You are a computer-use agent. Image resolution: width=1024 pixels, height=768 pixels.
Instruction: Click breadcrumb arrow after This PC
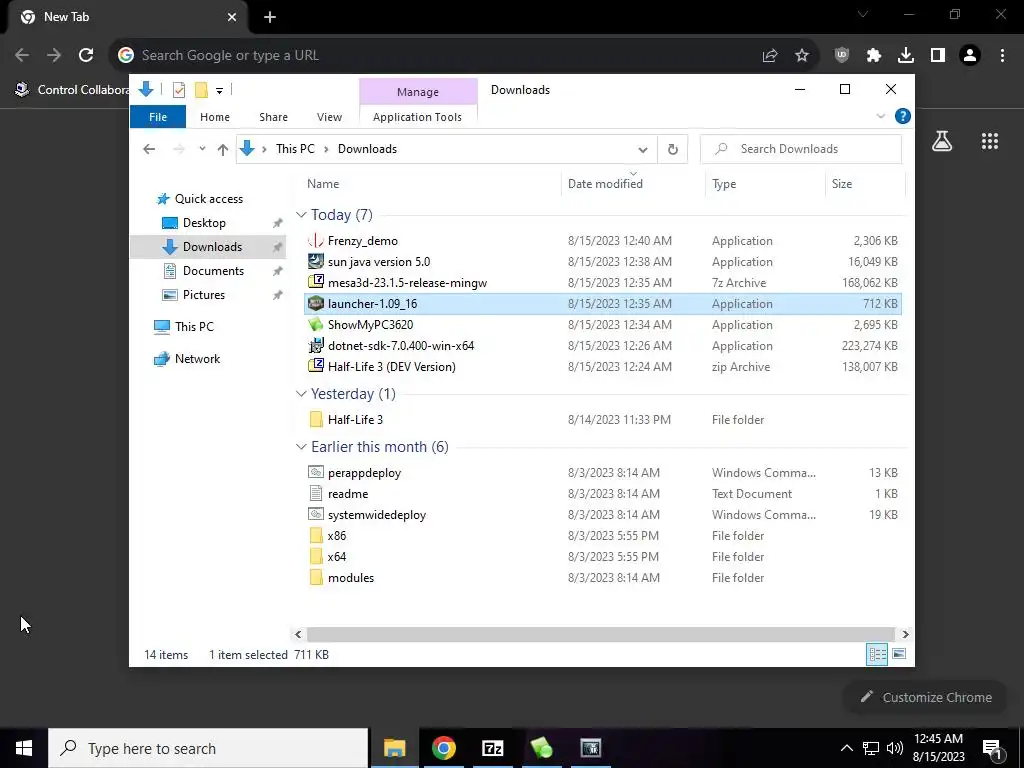[326, 149]
